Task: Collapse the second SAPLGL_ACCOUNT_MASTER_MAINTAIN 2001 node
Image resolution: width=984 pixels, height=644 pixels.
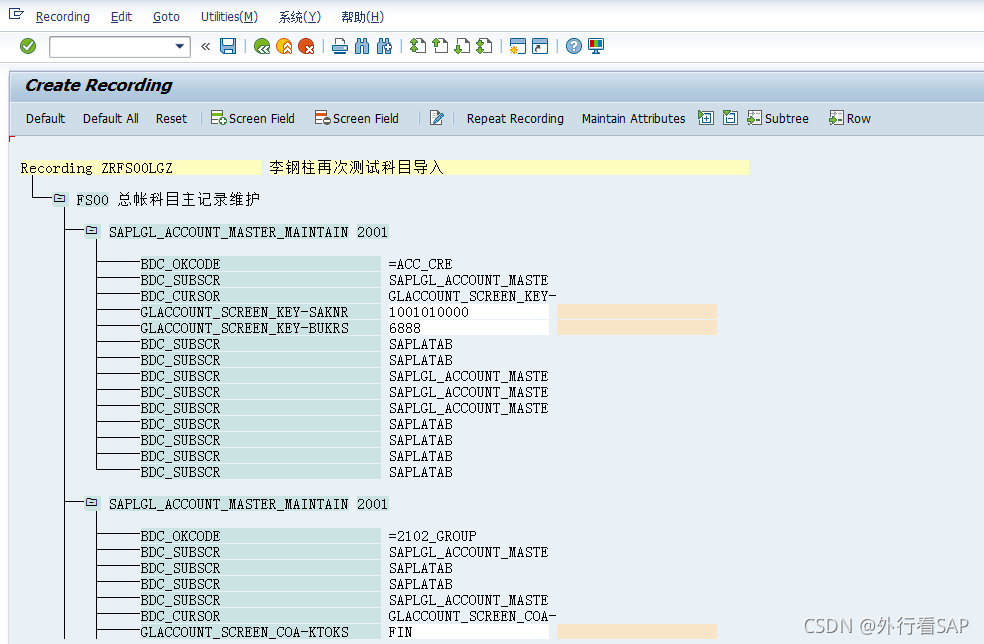Action: (92, 502)
